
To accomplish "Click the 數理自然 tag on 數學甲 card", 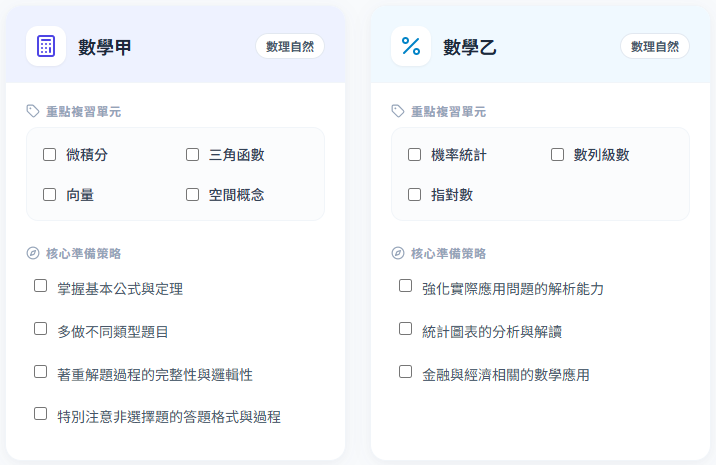I will 290,46.
